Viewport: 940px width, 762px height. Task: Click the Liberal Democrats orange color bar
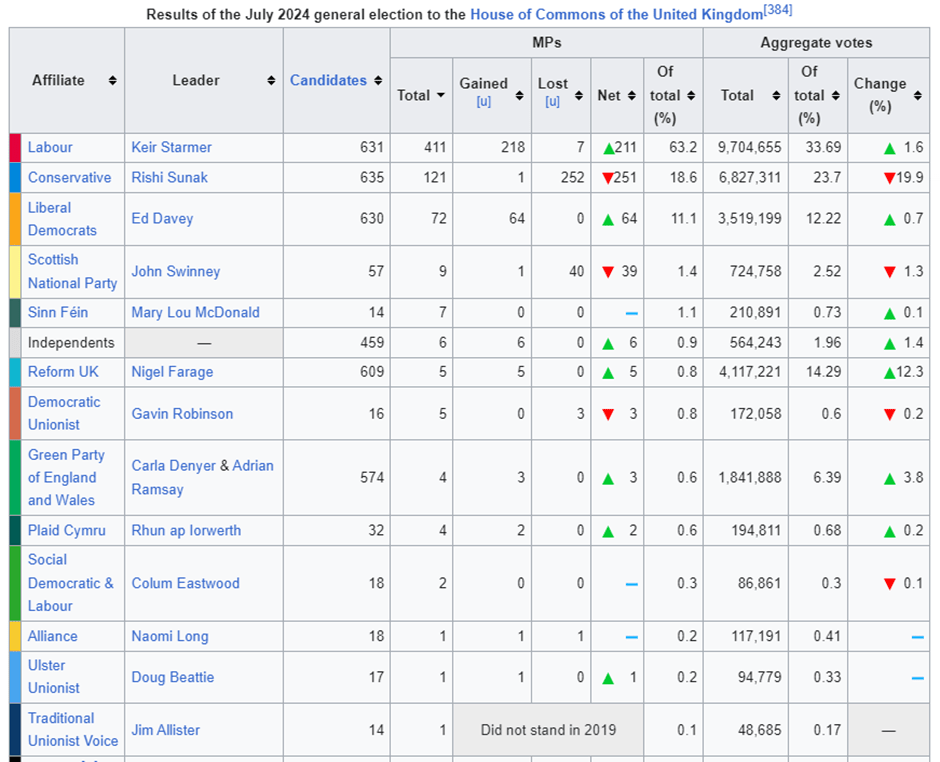point(15,218)
